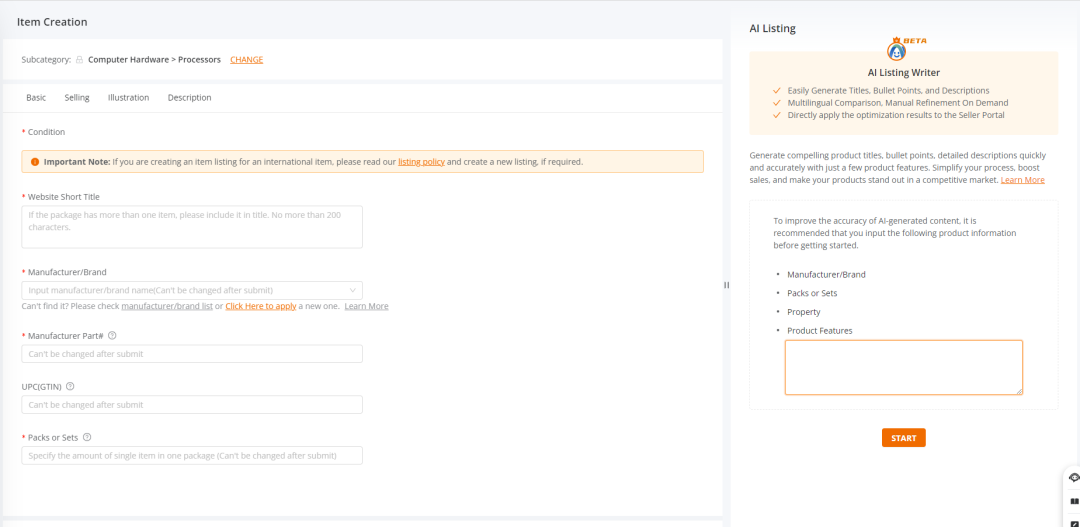Click inside the Product Features text area
The image size is (1080, 527).
point(903,367)
